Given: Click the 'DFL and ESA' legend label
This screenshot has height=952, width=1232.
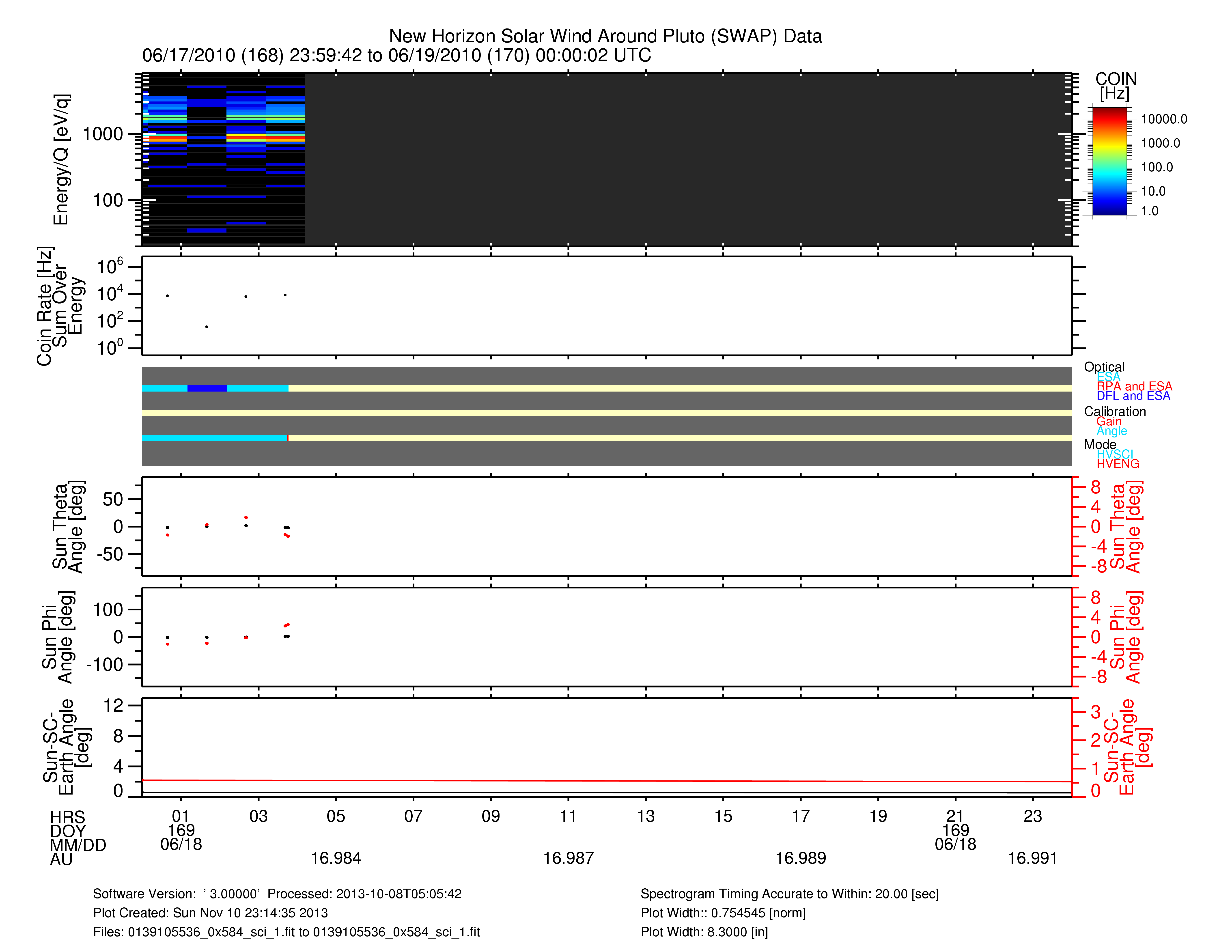Looking at the screenshot, I should click(x=1133, y=396).
